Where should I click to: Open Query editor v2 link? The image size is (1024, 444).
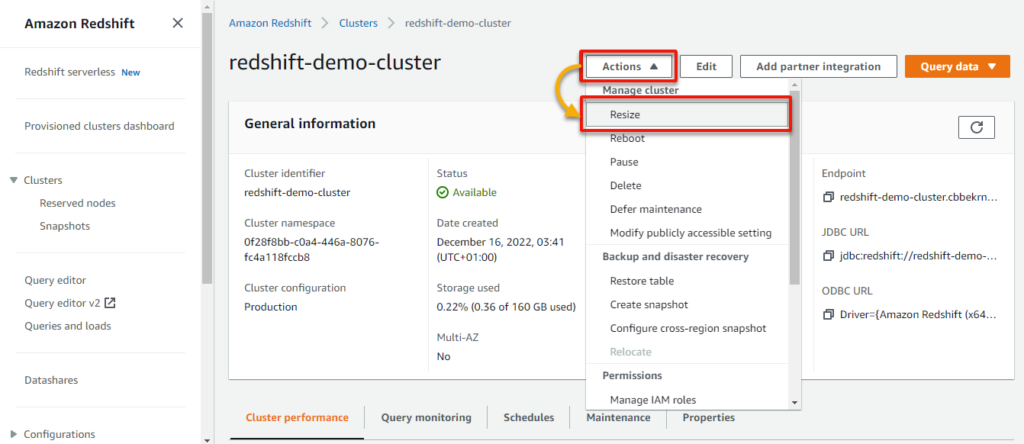(63, 303)
